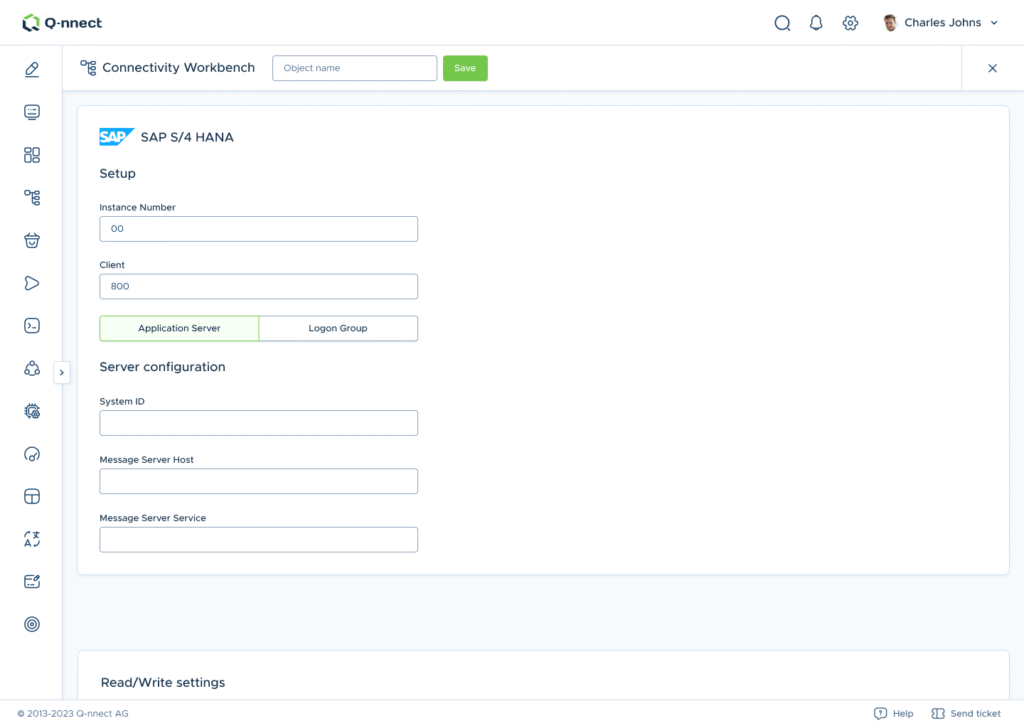Expand the sidebar with arrow chevron
This screenshot has width=1024, height=728.
[61, 372]
